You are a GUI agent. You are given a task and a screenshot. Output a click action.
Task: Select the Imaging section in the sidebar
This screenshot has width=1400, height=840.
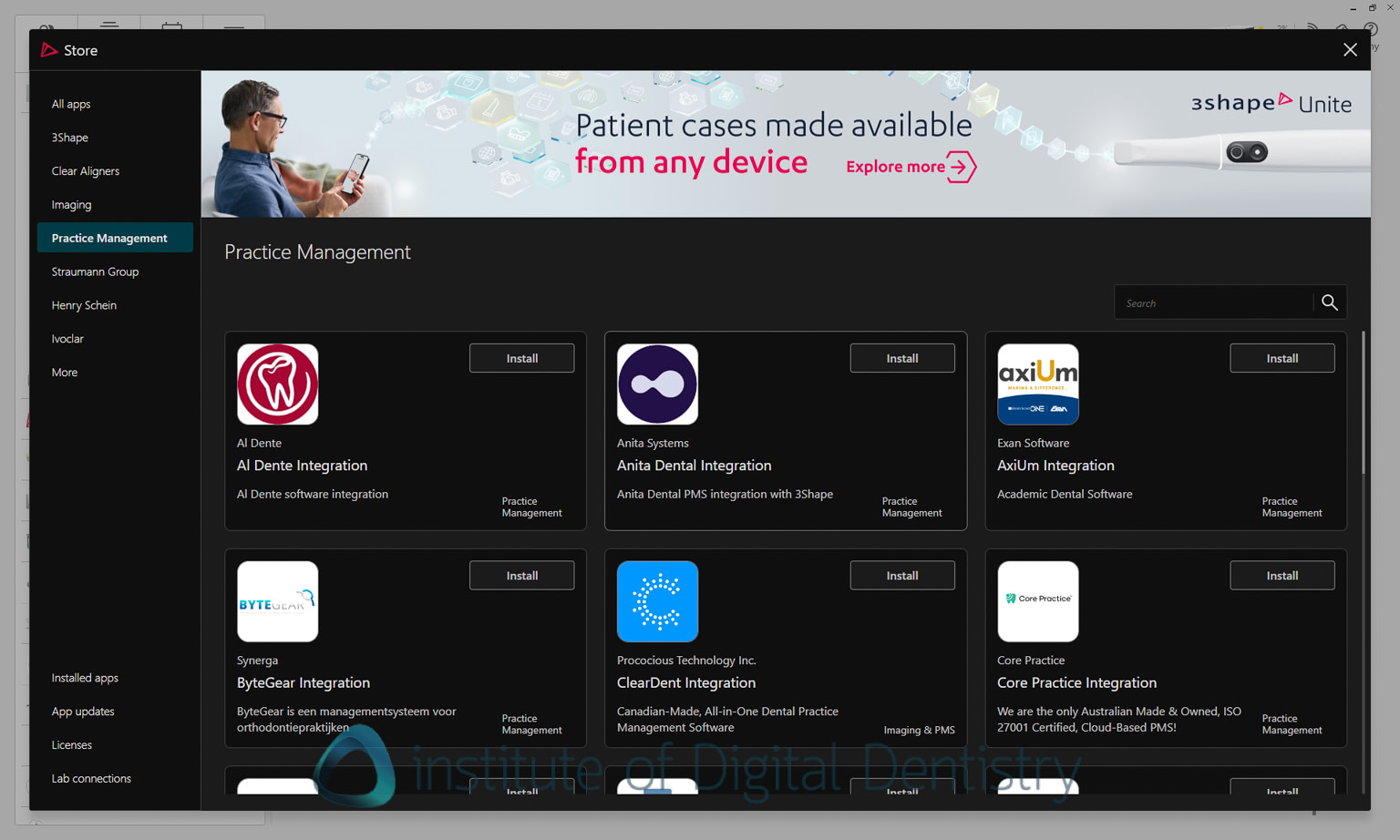[x=71, y=204]
